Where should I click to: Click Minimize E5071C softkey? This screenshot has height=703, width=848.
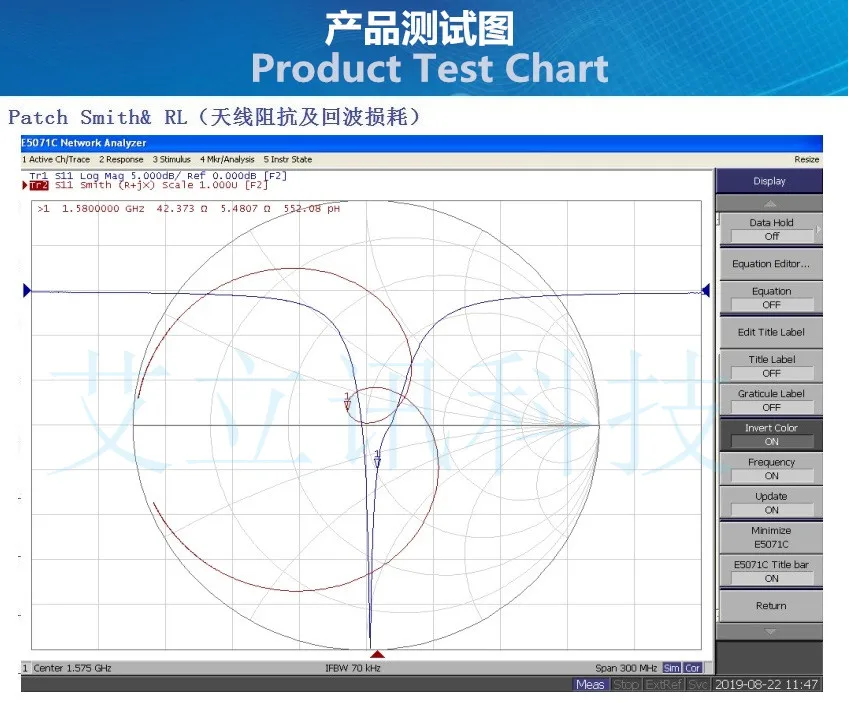coord(771,537)
